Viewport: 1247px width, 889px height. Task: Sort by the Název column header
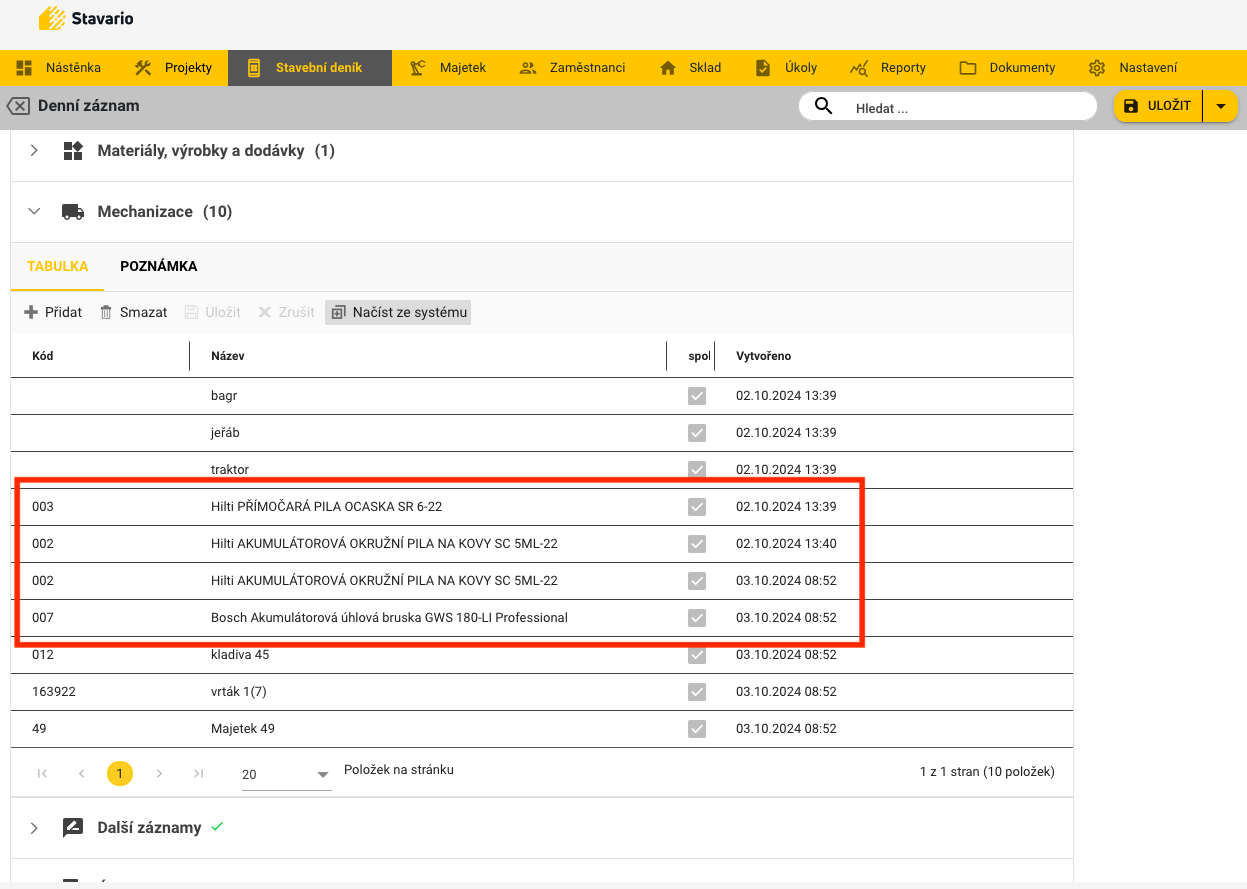pyautogui.click(x=228, y=356)
